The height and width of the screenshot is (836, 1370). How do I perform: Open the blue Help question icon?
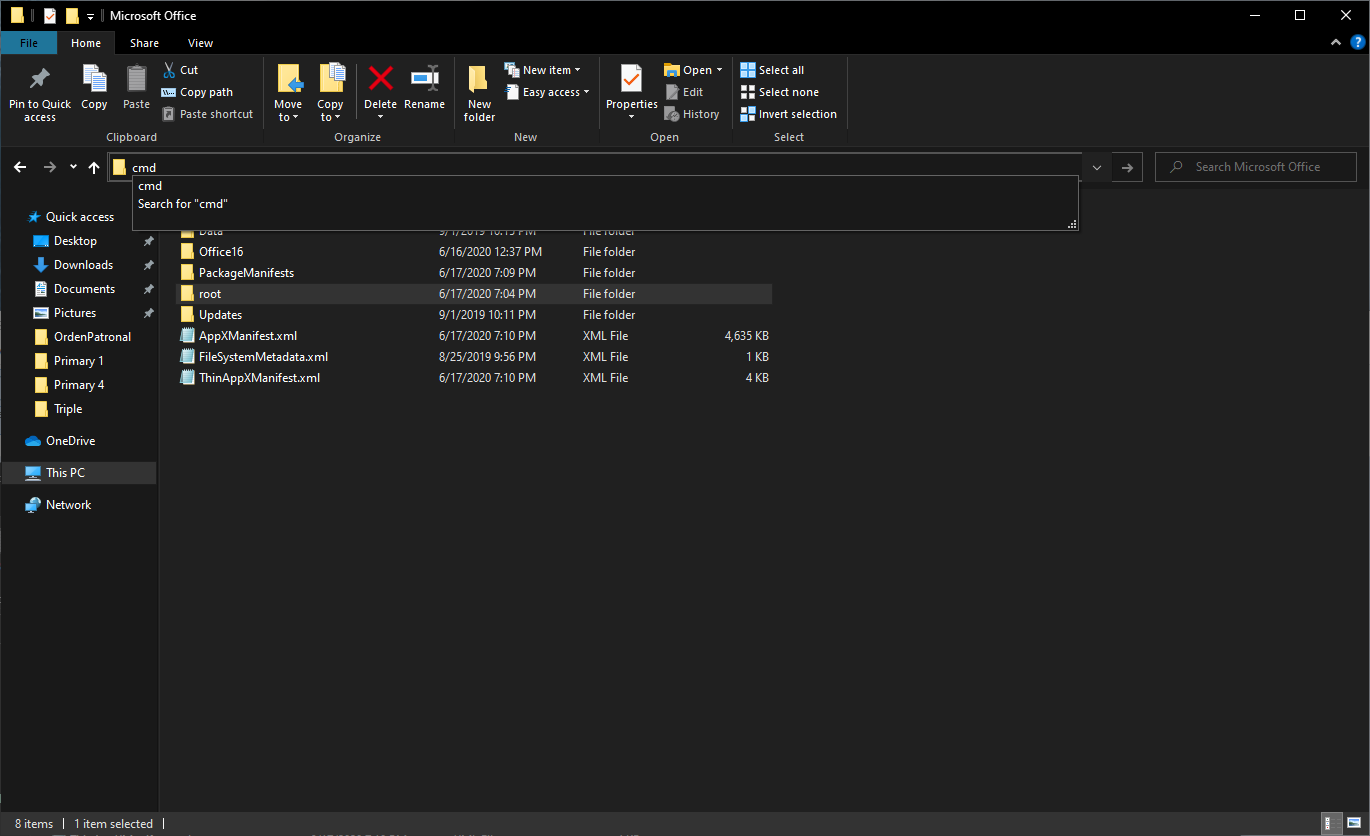[1357, 43]
